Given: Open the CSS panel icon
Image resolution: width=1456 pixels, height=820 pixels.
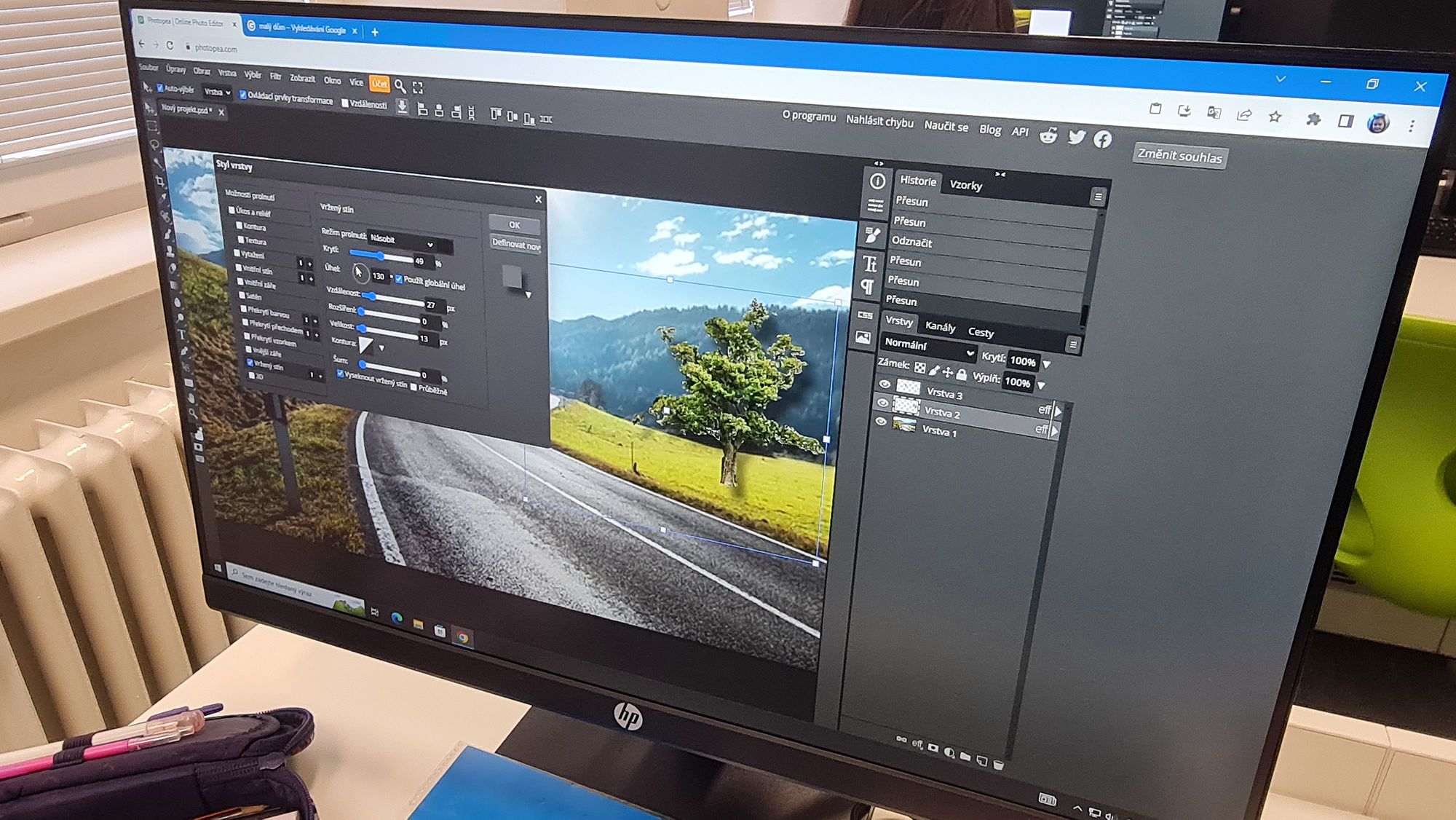Looking at the screenshot, I should 865,315.
